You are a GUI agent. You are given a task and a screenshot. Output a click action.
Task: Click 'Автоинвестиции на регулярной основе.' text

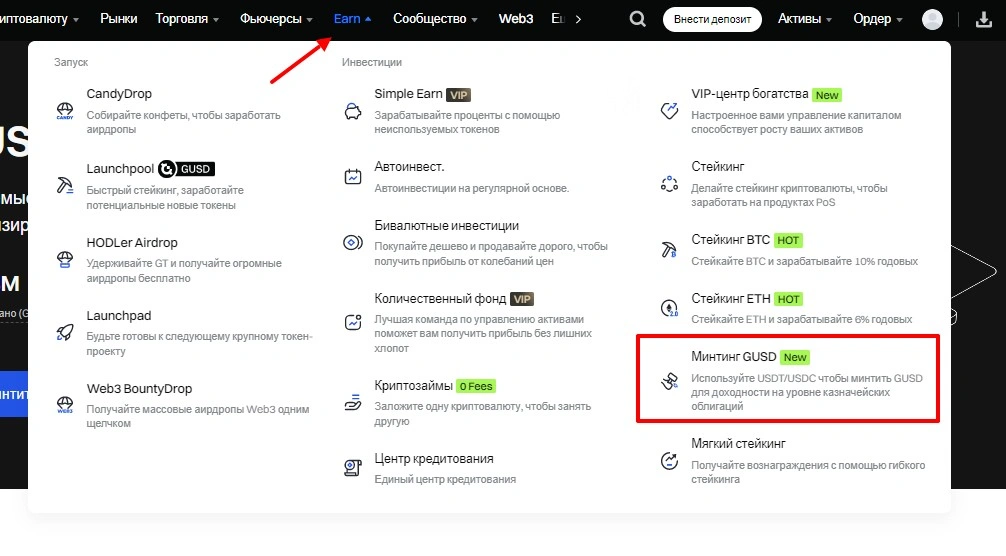click(x=472, y=188)
